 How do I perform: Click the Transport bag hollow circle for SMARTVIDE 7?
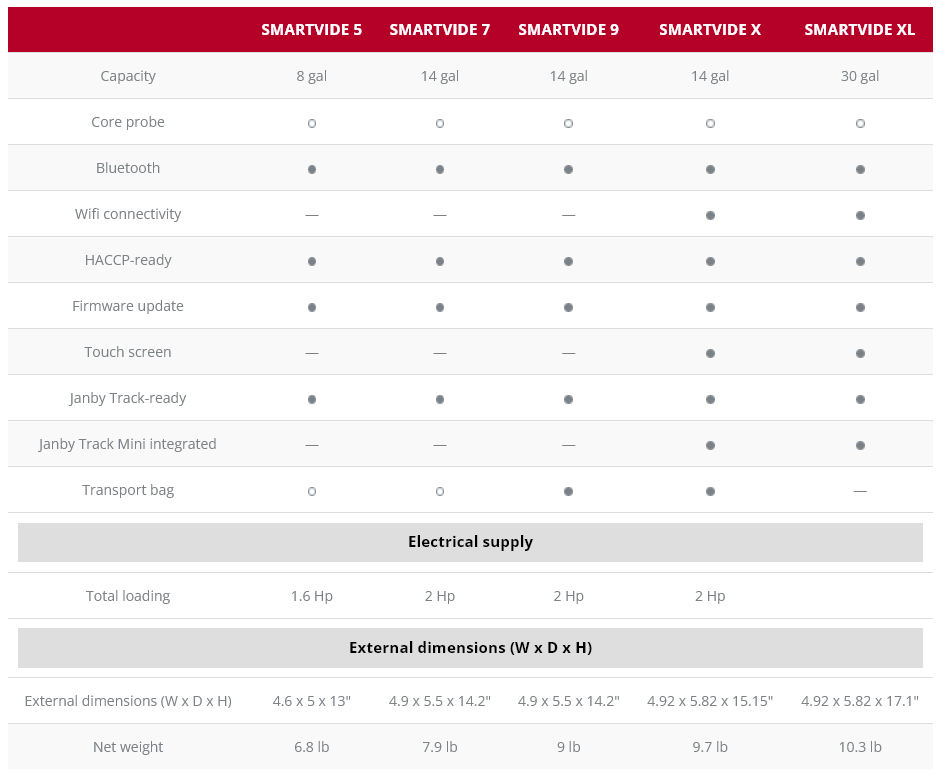[x=440, y=491]
